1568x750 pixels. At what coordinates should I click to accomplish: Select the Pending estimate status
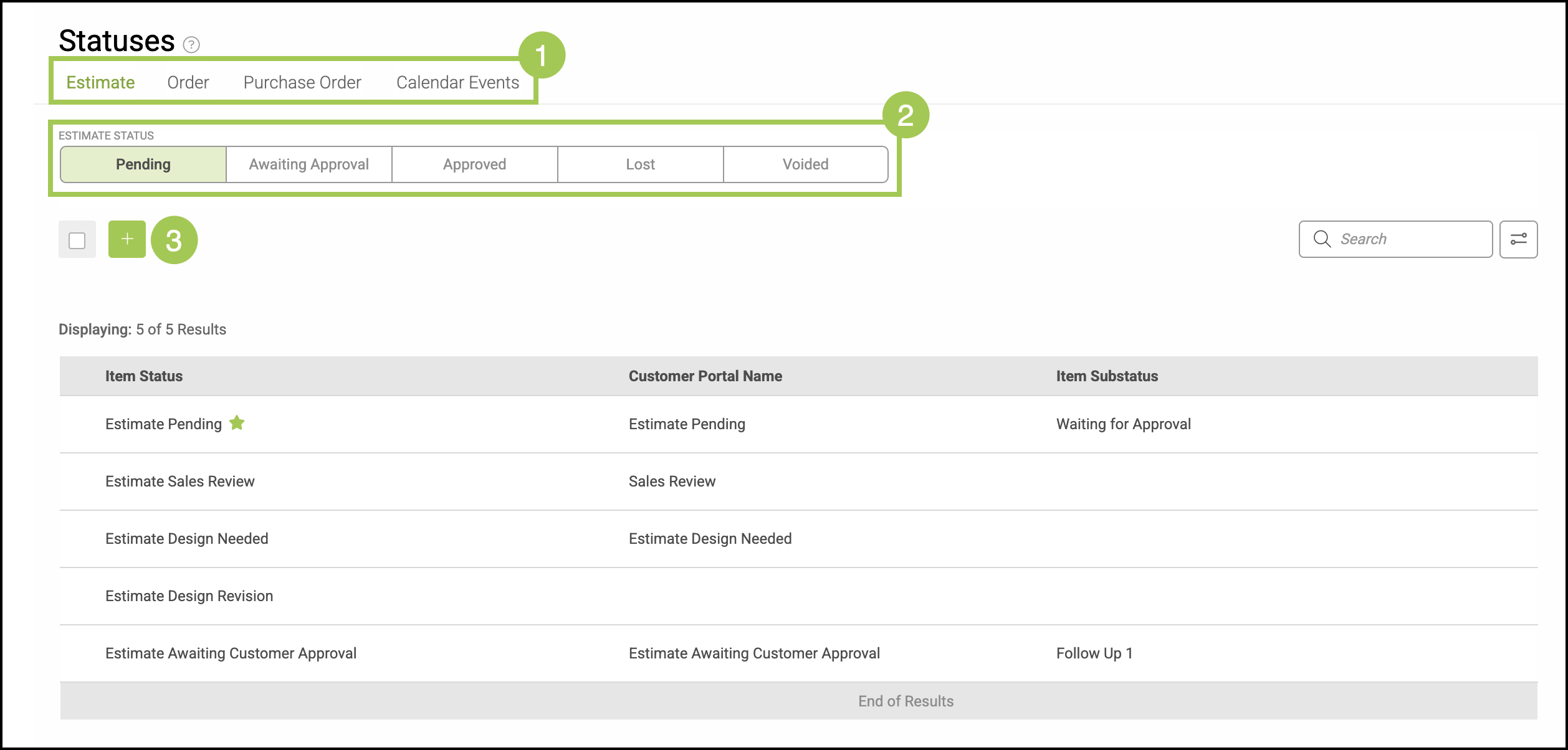click(143, 164)
